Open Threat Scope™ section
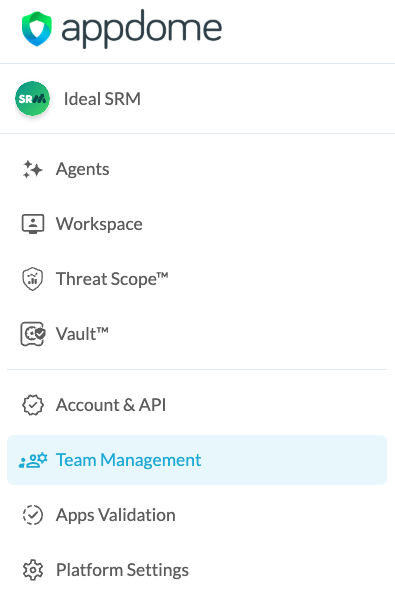395x600 pixels. (x=112, y=279)
